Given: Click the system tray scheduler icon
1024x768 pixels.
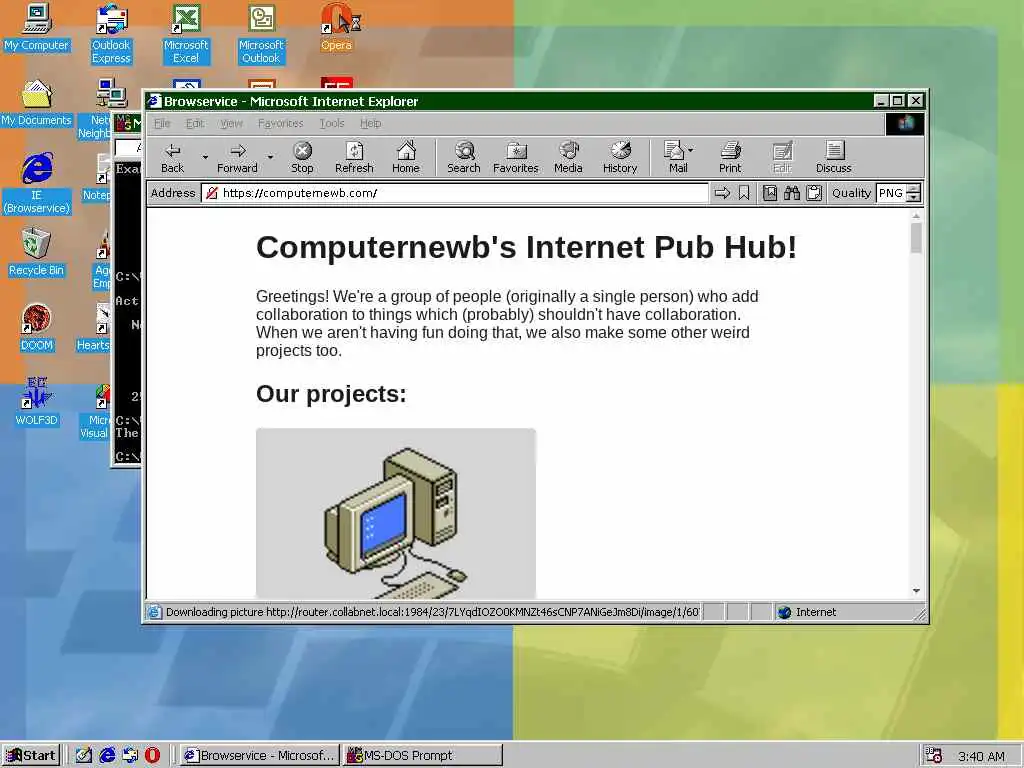Looking at the screenshot, I should tap(934, 756).
